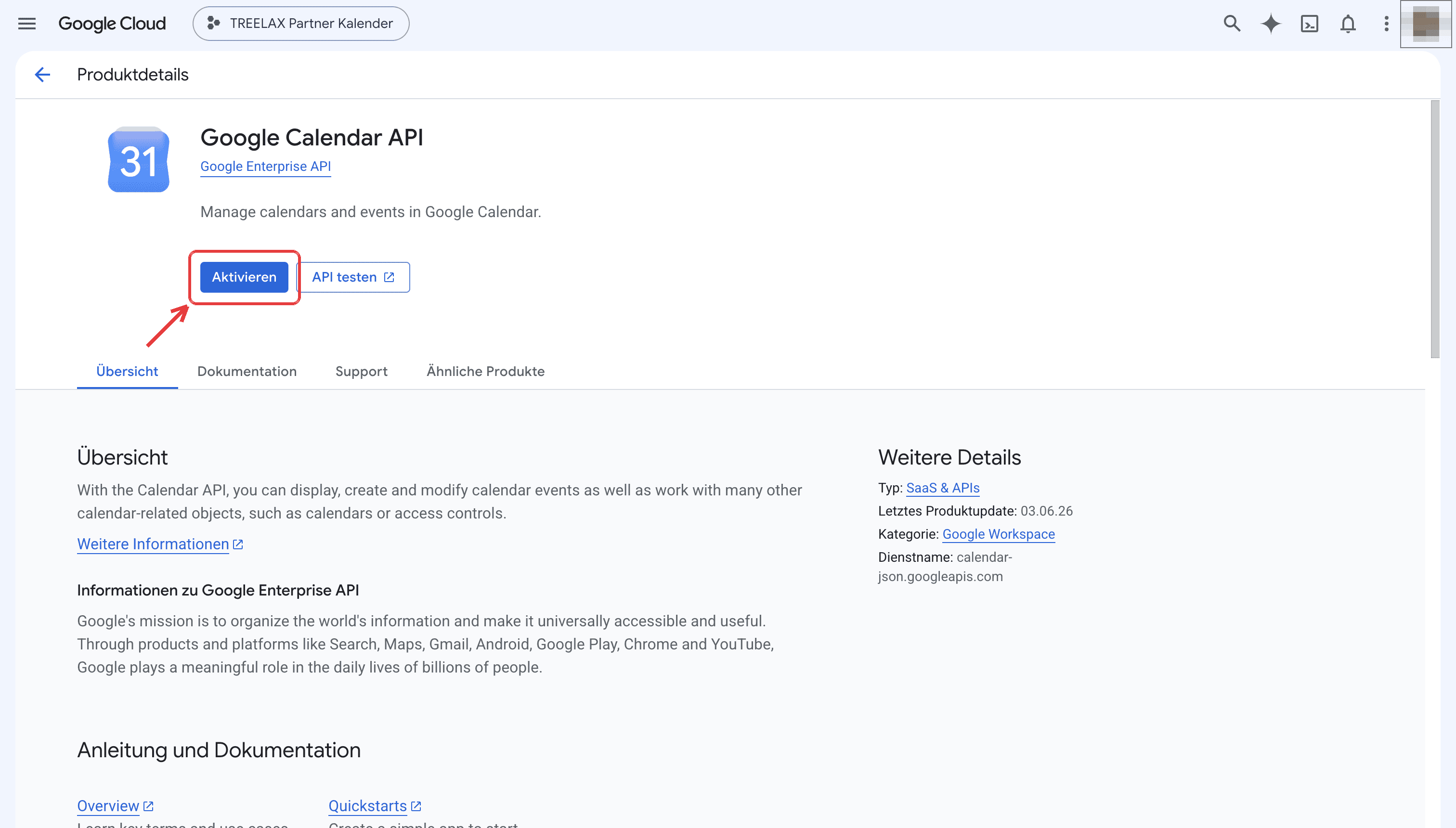Viewport: 1456px width, 828px height.
Task: Open the Google Enterprise API link
Action: (x=266, y=167)
